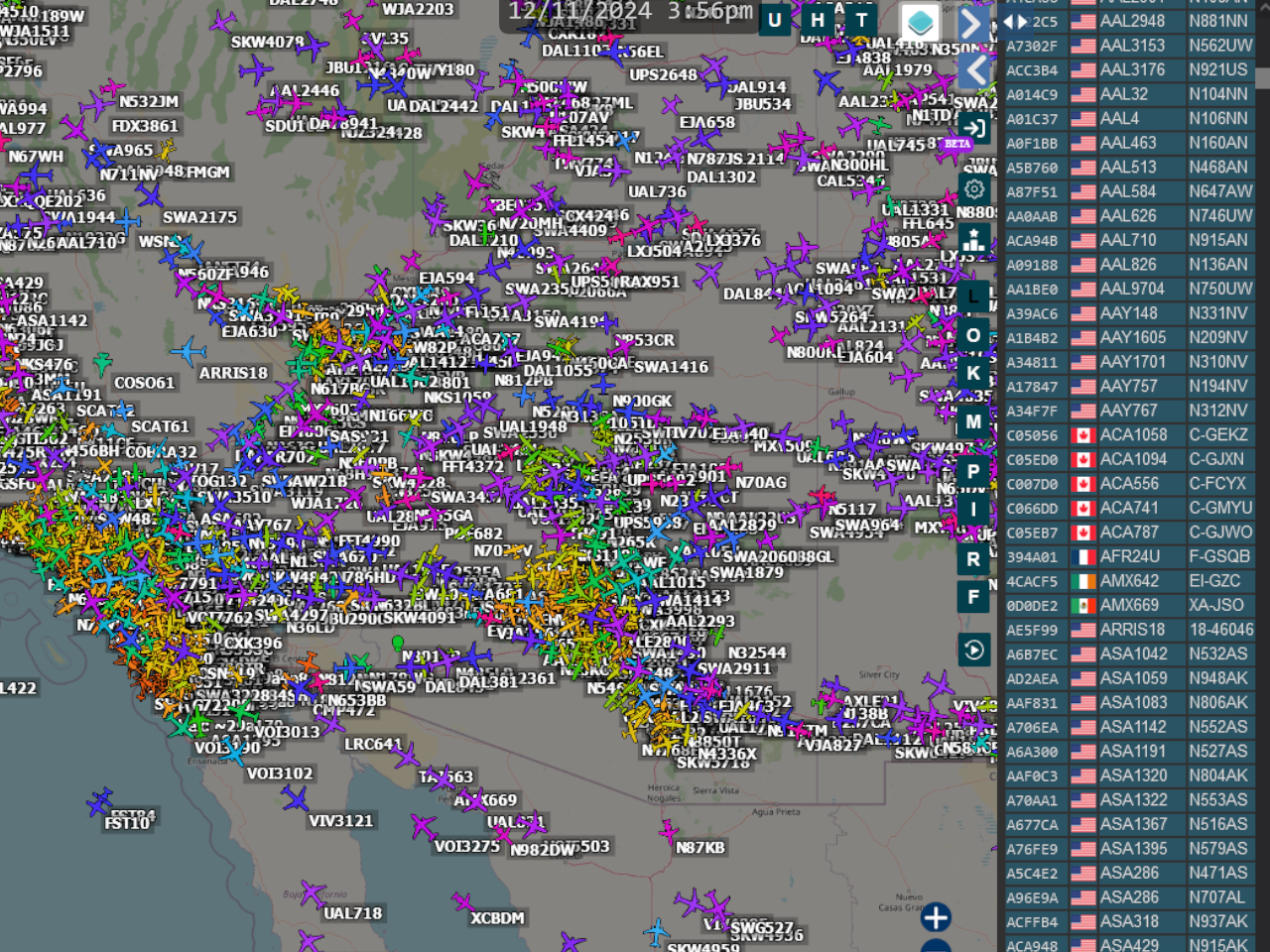
Task: Select the VIV3121 aircraft label on map
Action: coord(340,821)
